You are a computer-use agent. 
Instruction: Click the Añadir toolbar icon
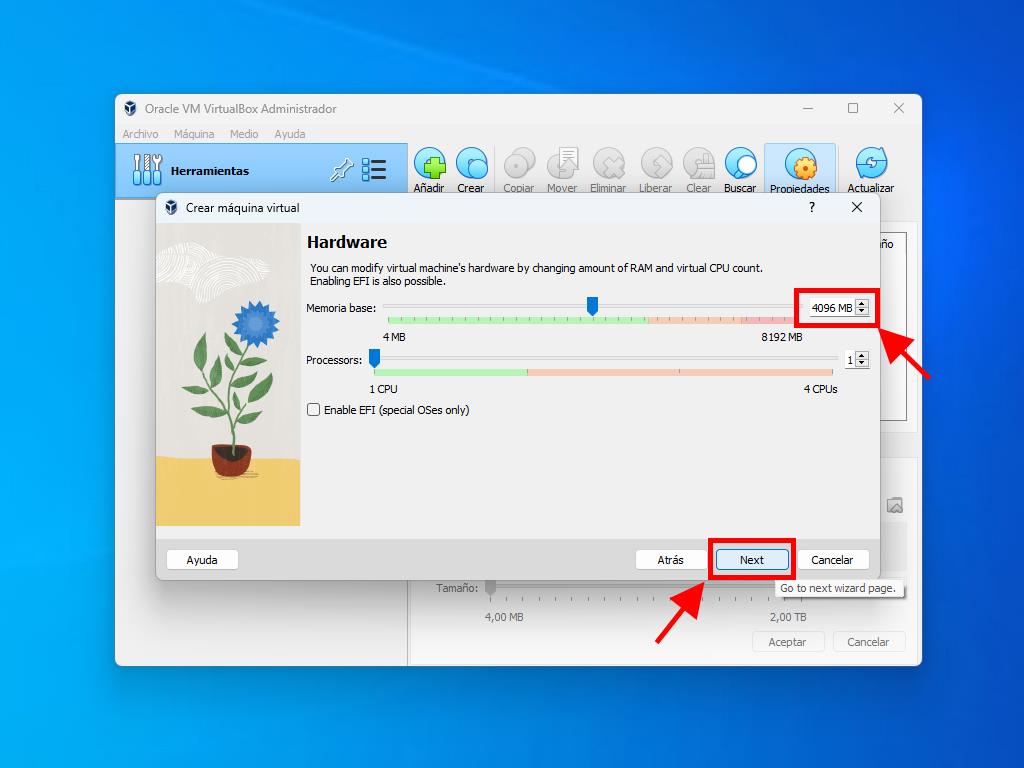coord(430,165)
